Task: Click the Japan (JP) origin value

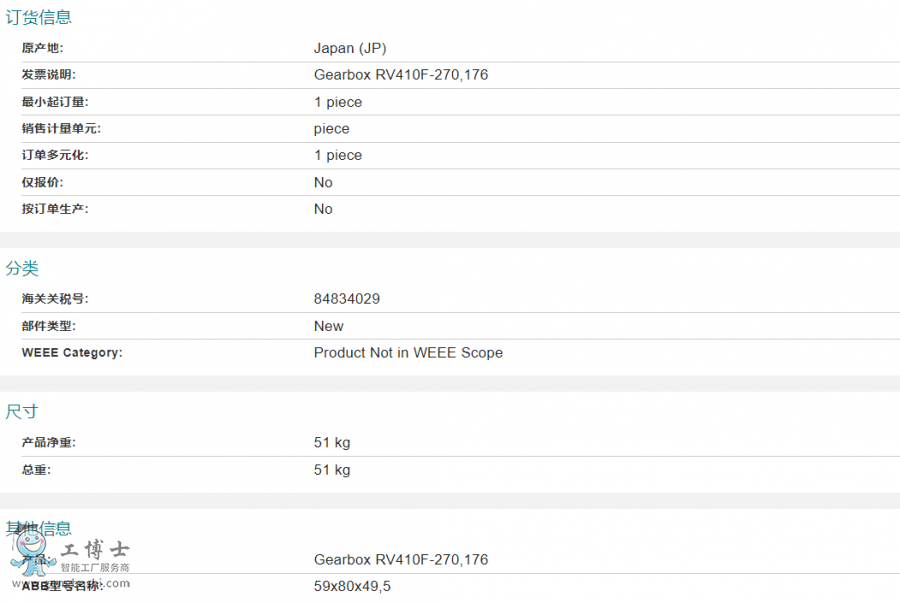Action: tap(350, 48)
